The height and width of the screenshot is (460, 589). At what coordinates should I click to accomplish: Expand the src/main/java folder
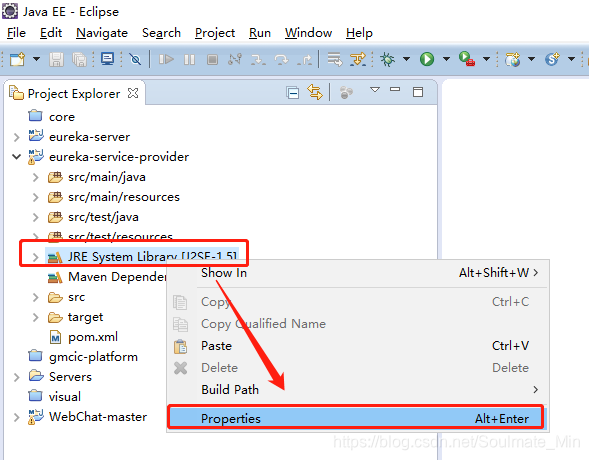point(35,177)
